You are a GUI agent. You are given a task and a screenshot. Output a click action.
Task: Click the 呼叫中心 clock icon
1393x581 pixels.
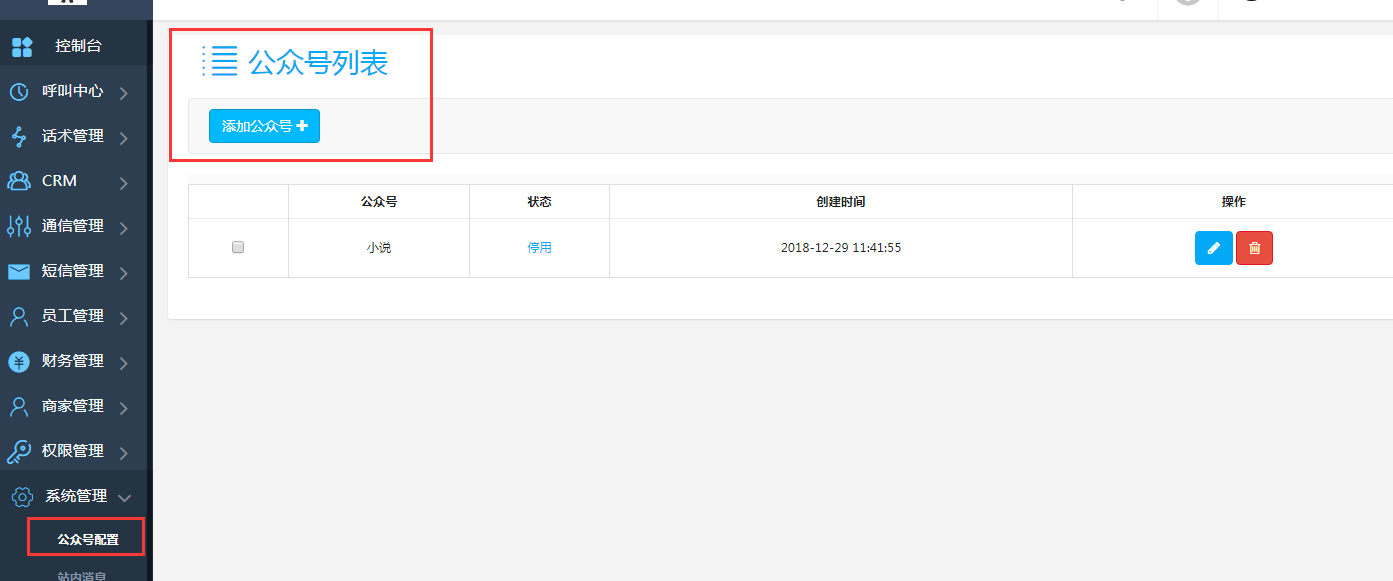point(19,92)
